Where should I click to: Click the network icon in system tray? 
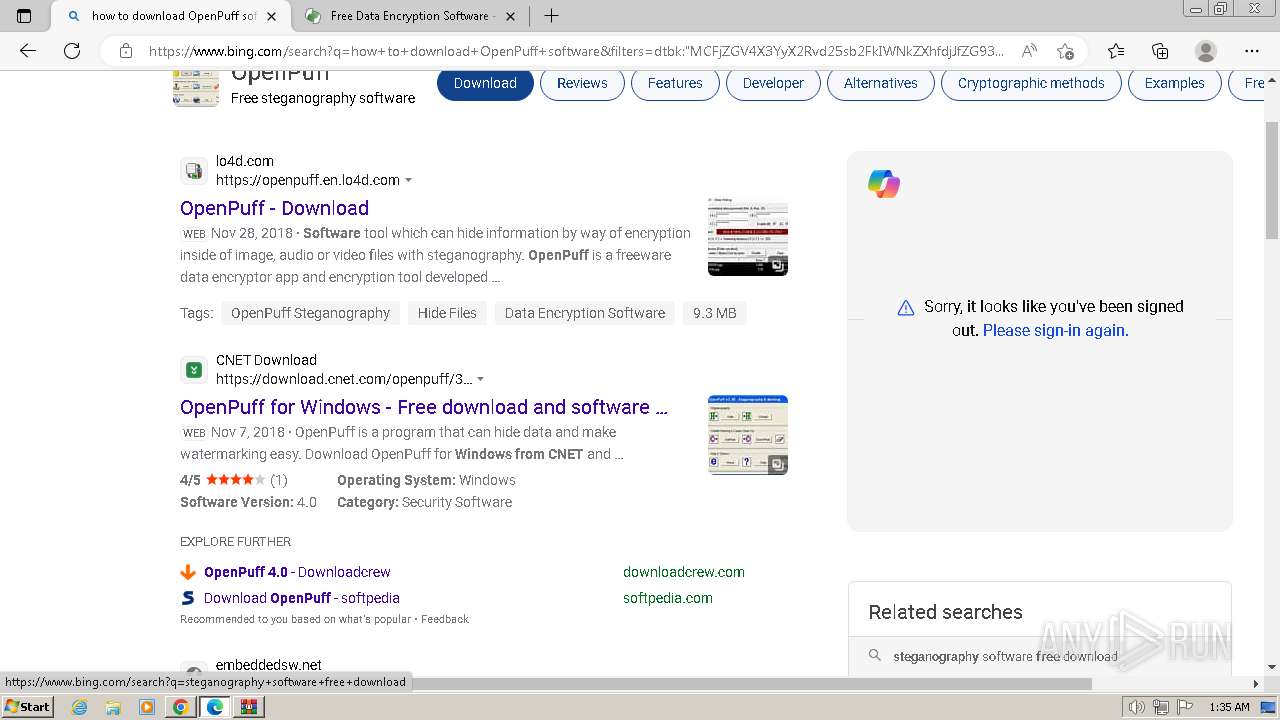pos(1160,707)
